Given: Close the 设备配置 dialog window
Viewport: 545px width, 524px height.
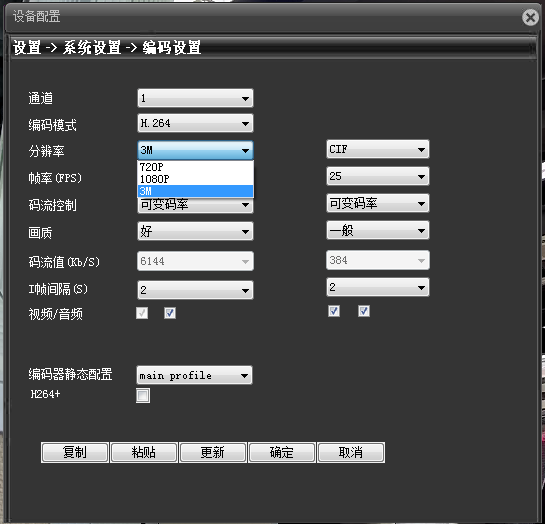Looking at the screenshot, I should [530, 17].
